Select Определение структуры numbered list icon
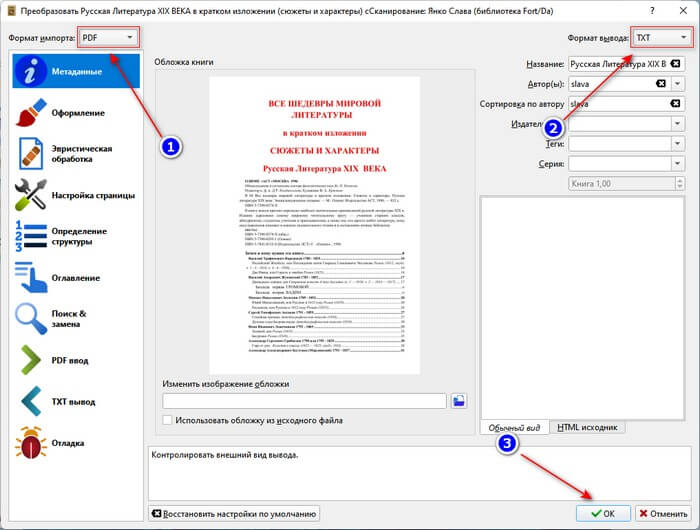Viewport: 700px width, 530px height. pos(31,236)
